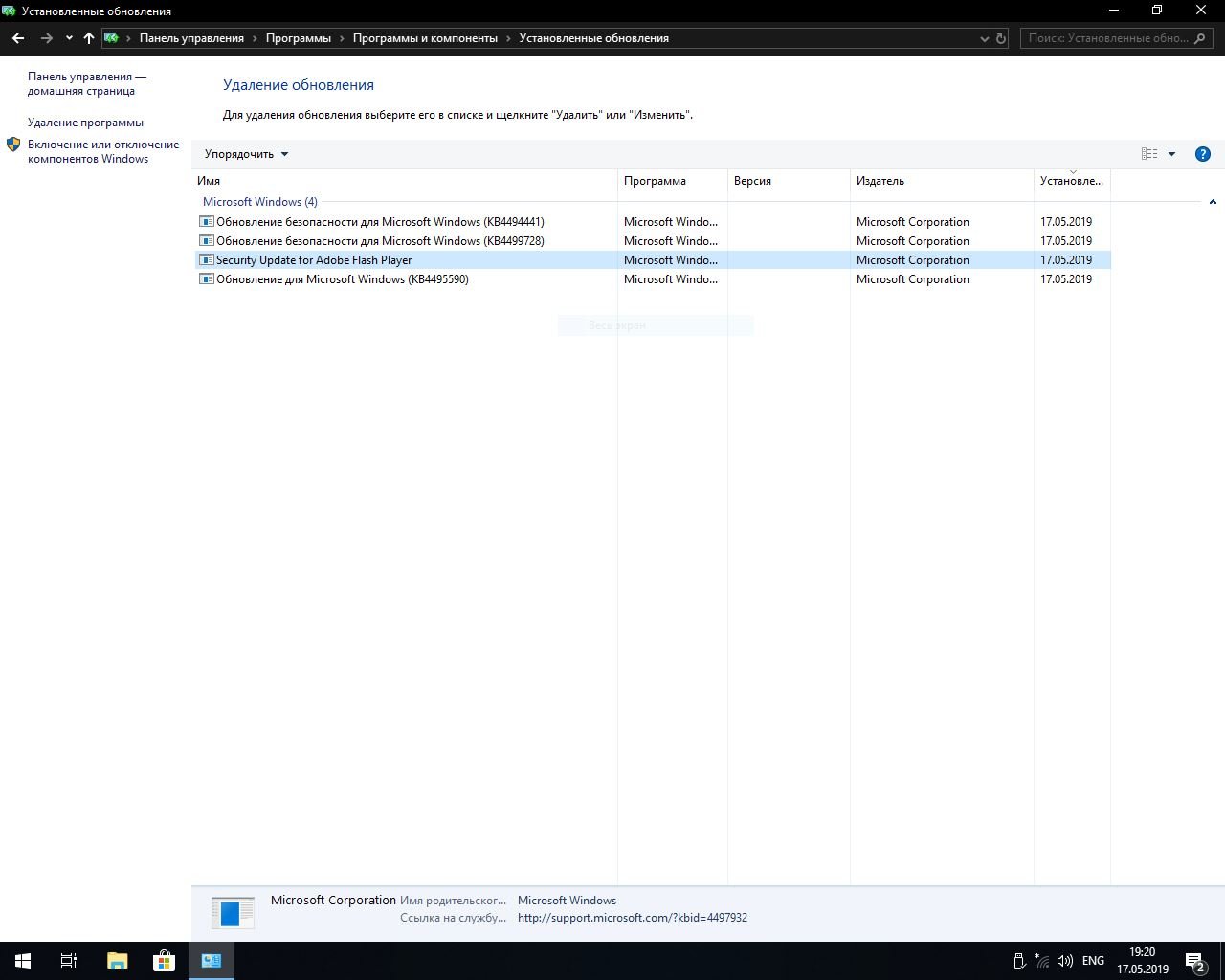The height and width of the screenshot is (980, 1225).
Task: Open 'Панель управления — домашняя страница' link
Action: (87, 83)
